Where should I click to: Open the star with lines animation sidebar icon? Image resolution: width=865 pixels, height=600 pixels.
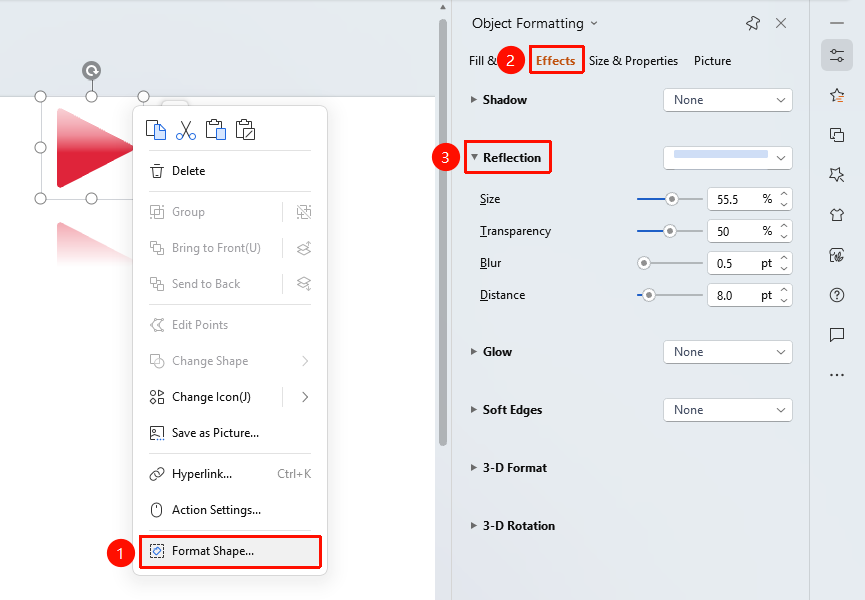coord(837,95)
